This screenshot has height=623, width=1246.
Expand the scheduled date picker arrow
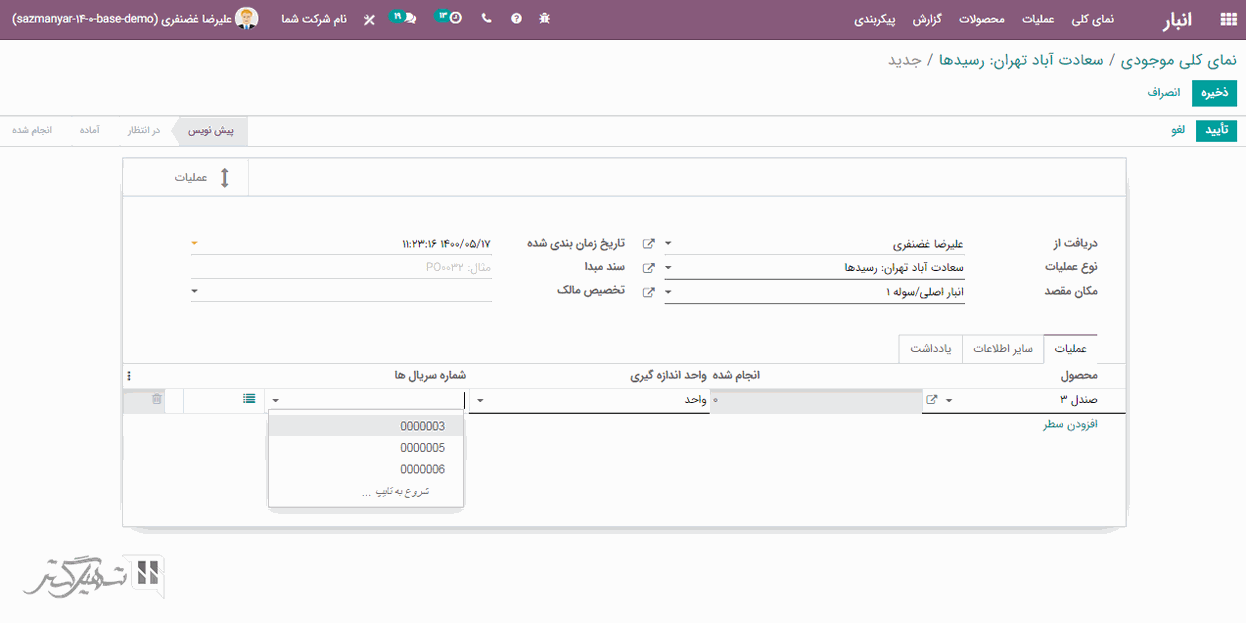pos(195,243)
